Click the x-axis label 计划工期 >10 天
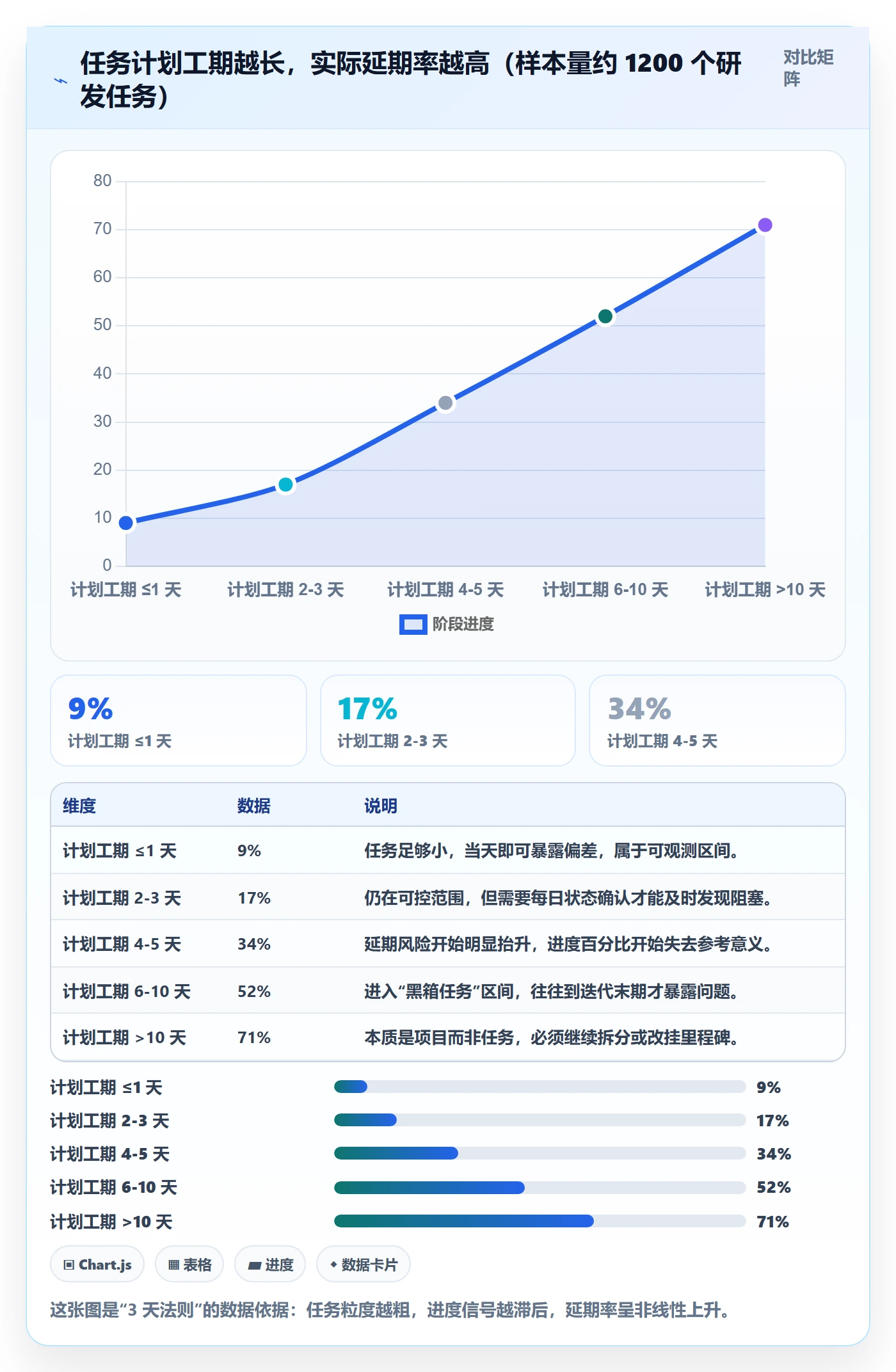This screenshot has width=896, height=1372. pyautogui.click(x=765, y=589)
